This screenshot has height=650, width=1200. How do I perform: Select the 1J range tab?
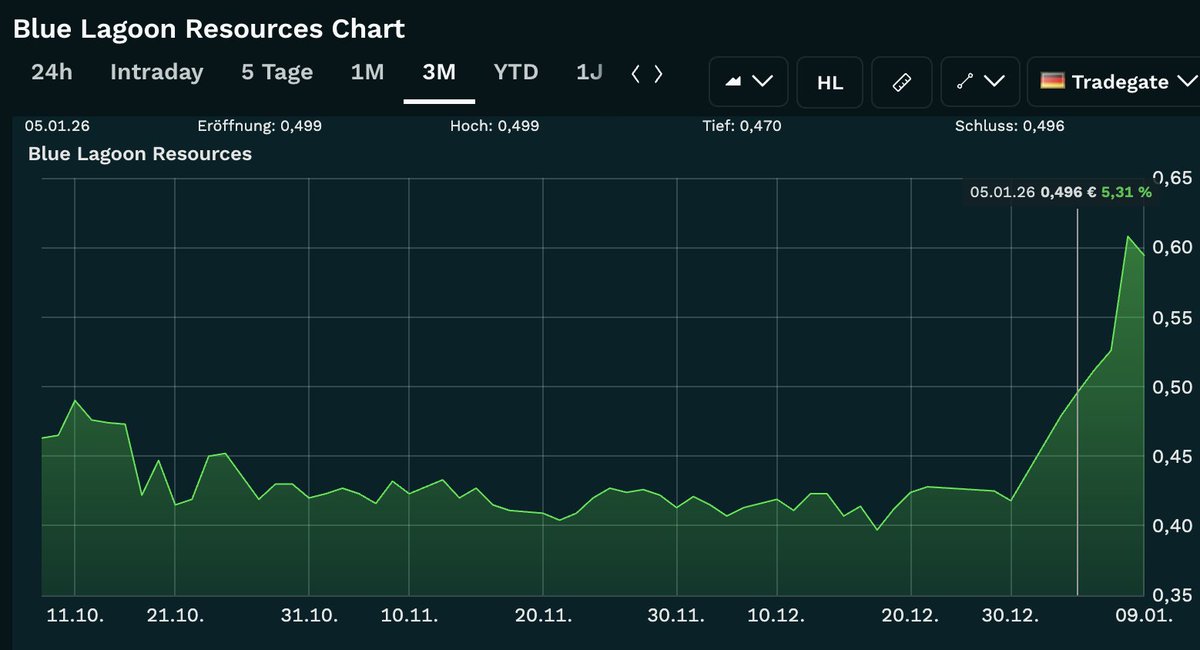pos(589,73)
